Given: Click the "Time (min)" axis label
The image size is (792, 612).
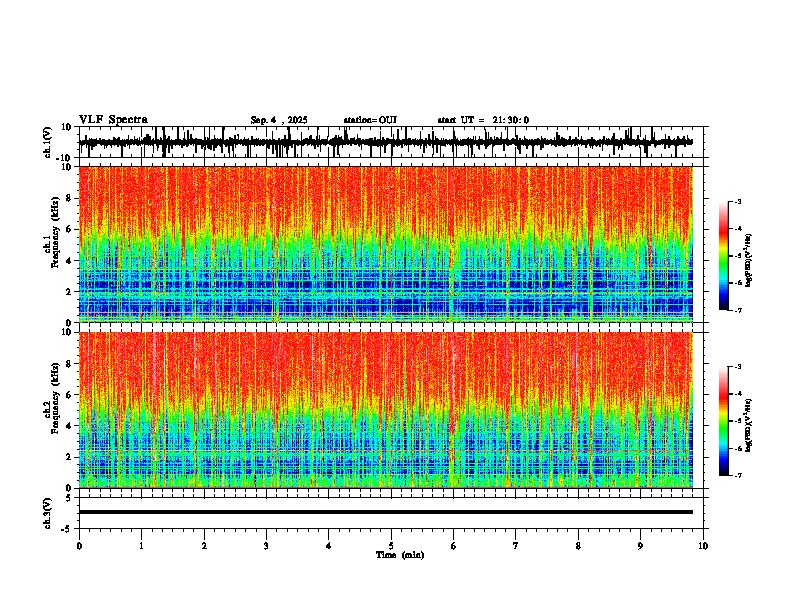Looking at the screenshot, I should coord(400,555).
